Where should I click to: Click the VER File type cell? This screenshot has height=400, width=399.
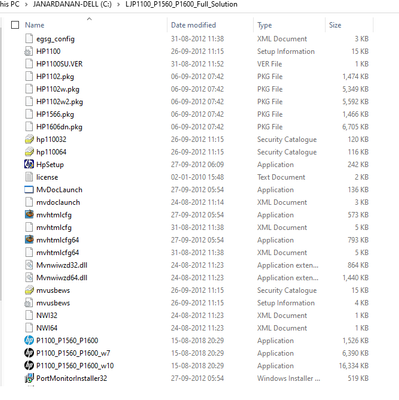(x=269, y=64)
